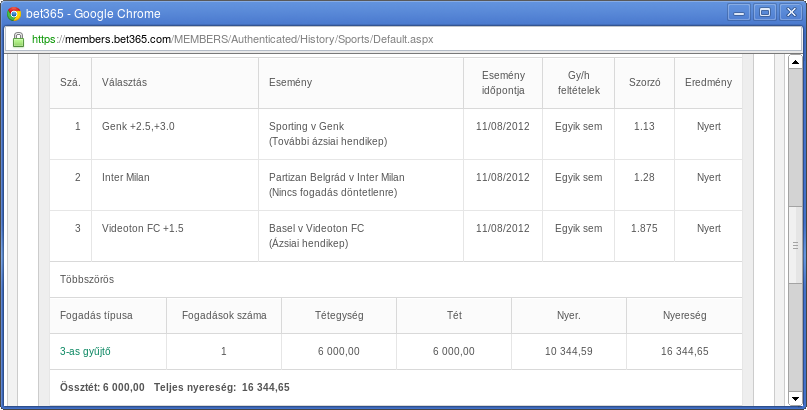Open the 3-as gyűjtő bet type link

(85, 351)
